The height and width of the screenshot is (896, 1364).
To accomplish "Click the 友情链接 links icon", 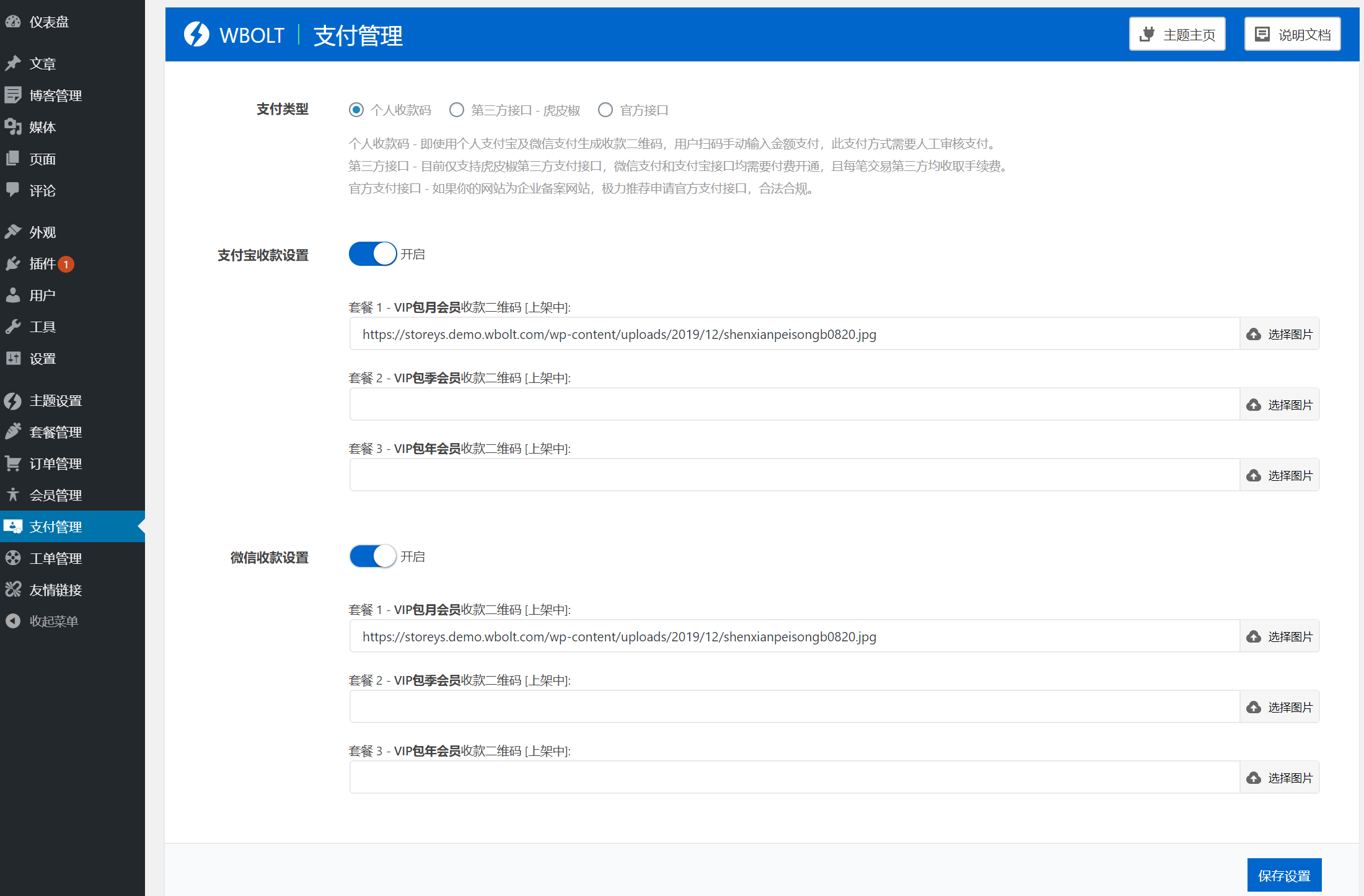I will click(x=14, y=589).
